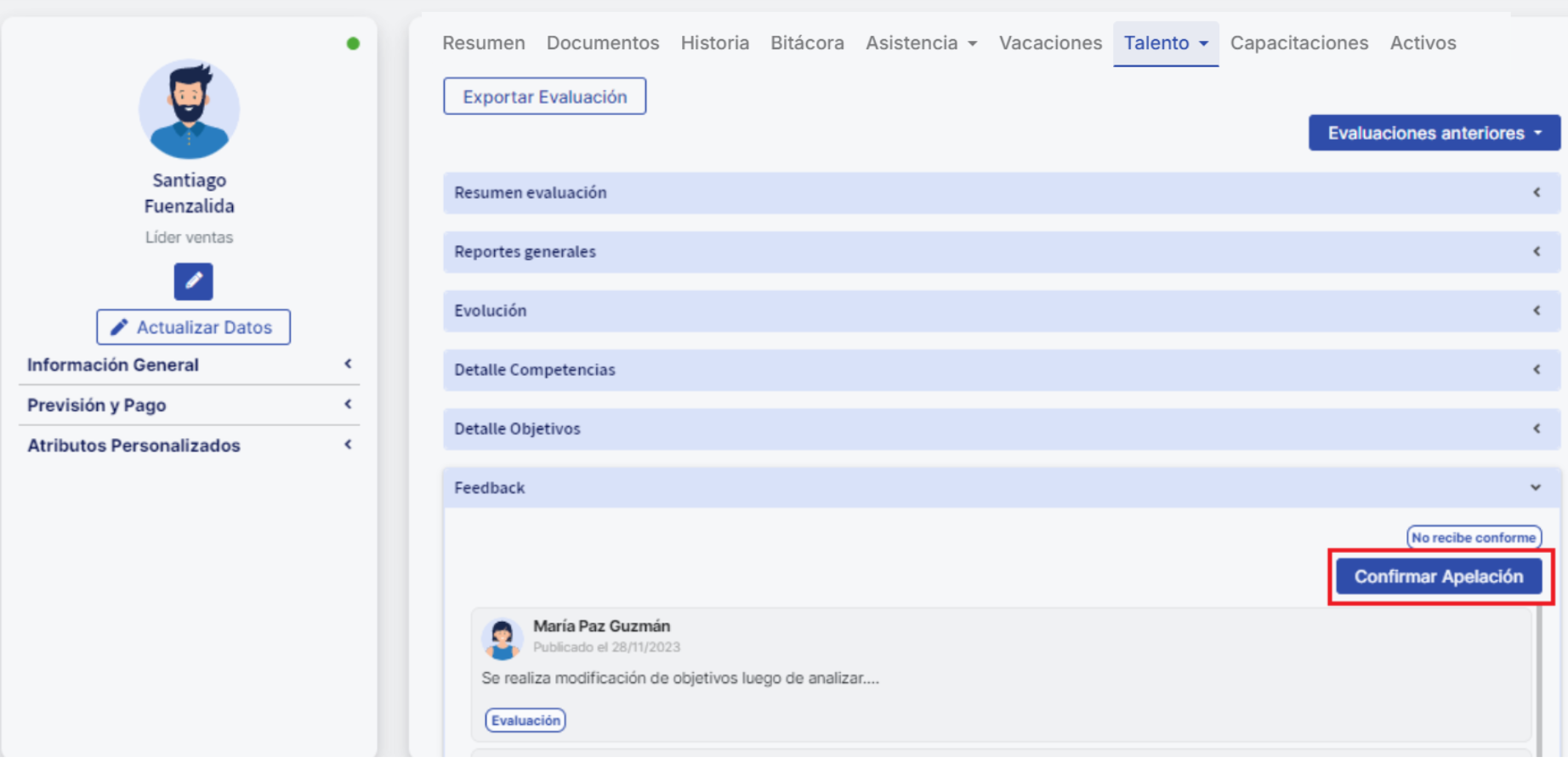The height and width of the screenshot is (763, 1568).
Task: Expand the Resumen evaluación panel
Action: point(1000,193)
